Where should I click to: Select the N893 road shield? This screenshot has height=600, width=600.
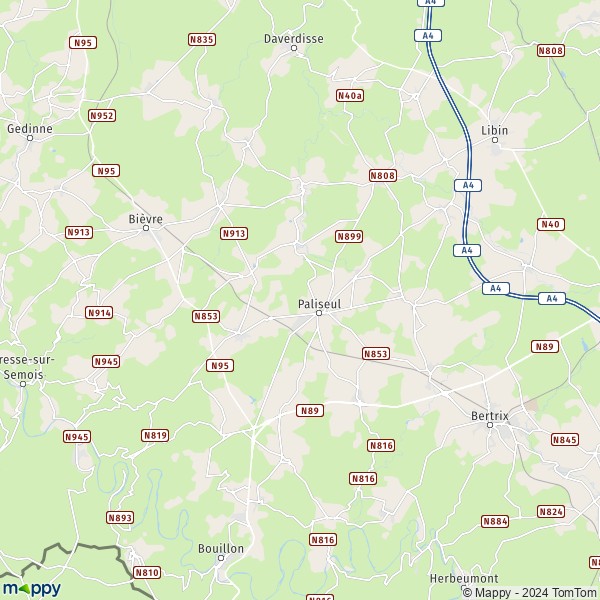pyautogui.click(x=120, y=518)
